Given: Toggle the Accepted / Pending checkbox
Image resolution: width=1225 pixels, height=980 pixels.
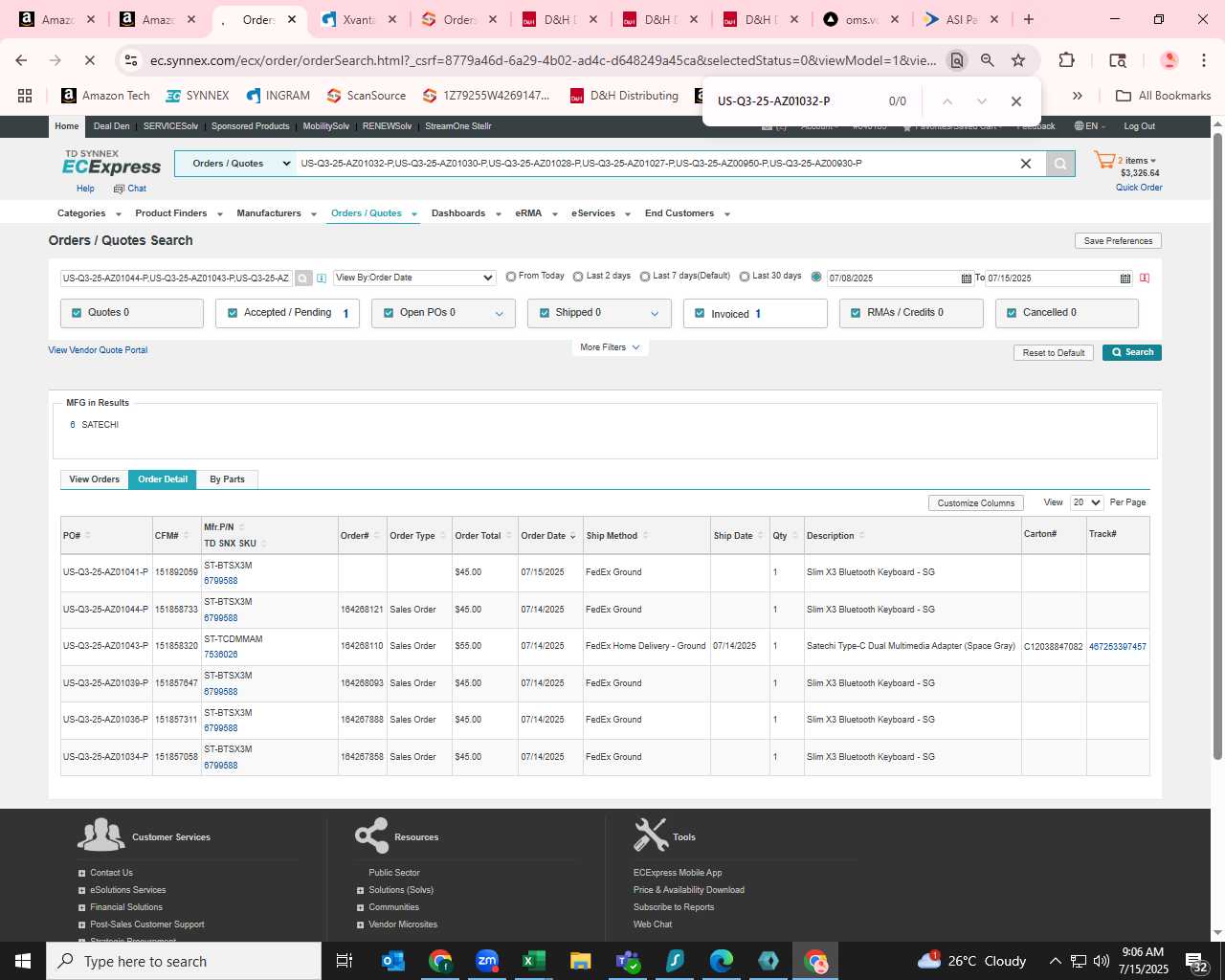Looking at the screenshot, I should click(233, 313).
